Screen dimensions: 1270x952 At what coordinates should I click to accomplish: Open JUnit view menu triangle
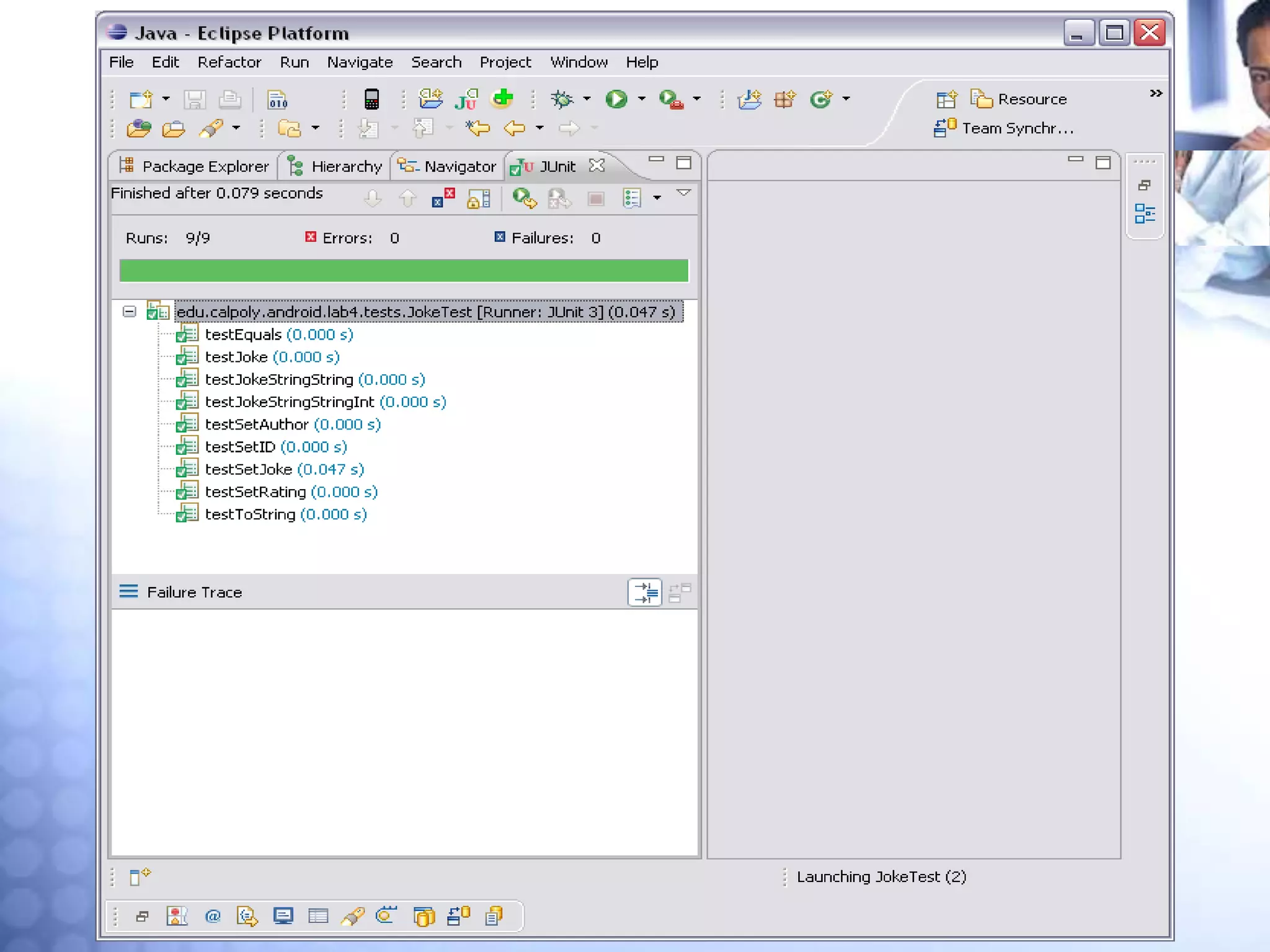click(683, 193)
